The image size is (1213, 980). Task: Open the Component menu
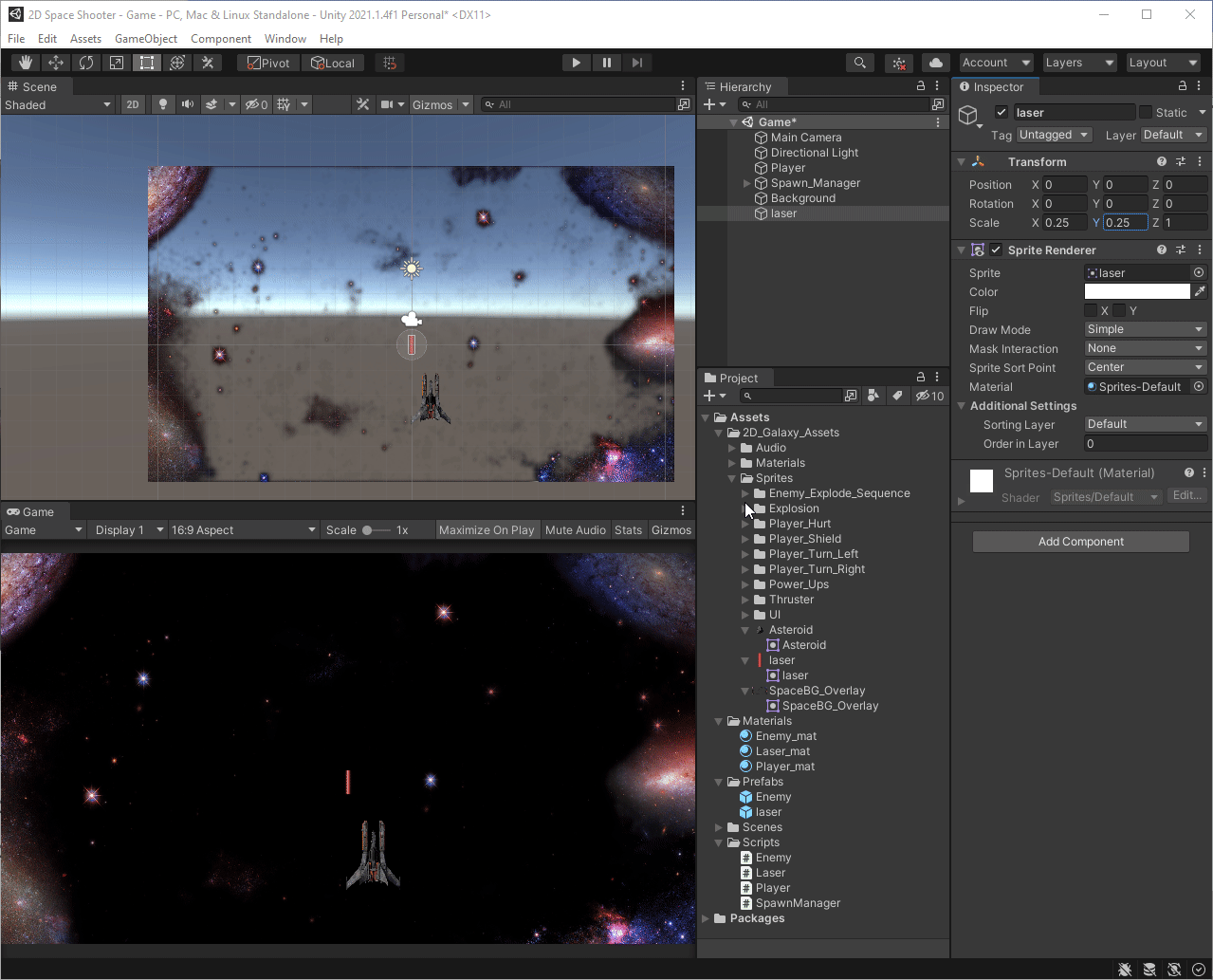point(221,38)
